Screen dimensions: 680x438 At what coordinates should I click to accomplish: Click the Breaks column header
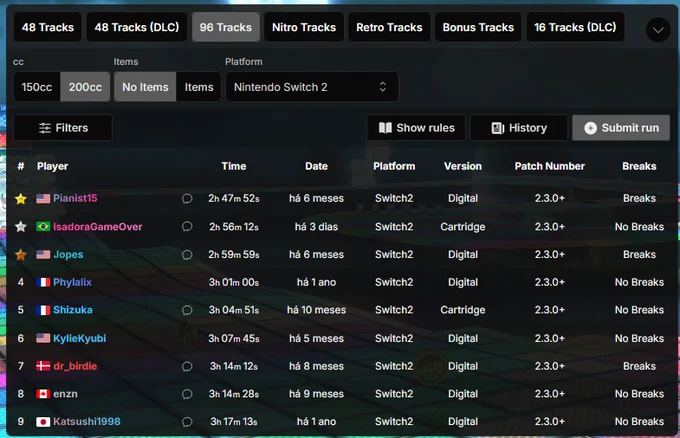[639, 166]
